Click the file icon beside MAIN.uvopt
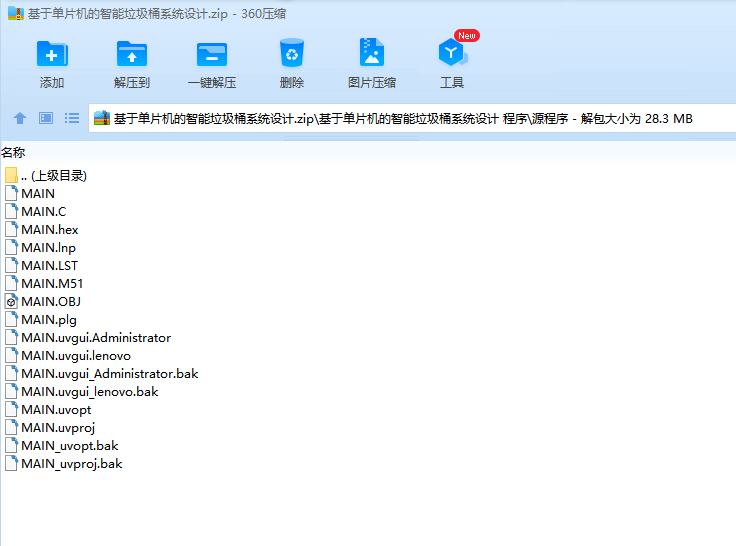736x546 pixels. (11, 409)
